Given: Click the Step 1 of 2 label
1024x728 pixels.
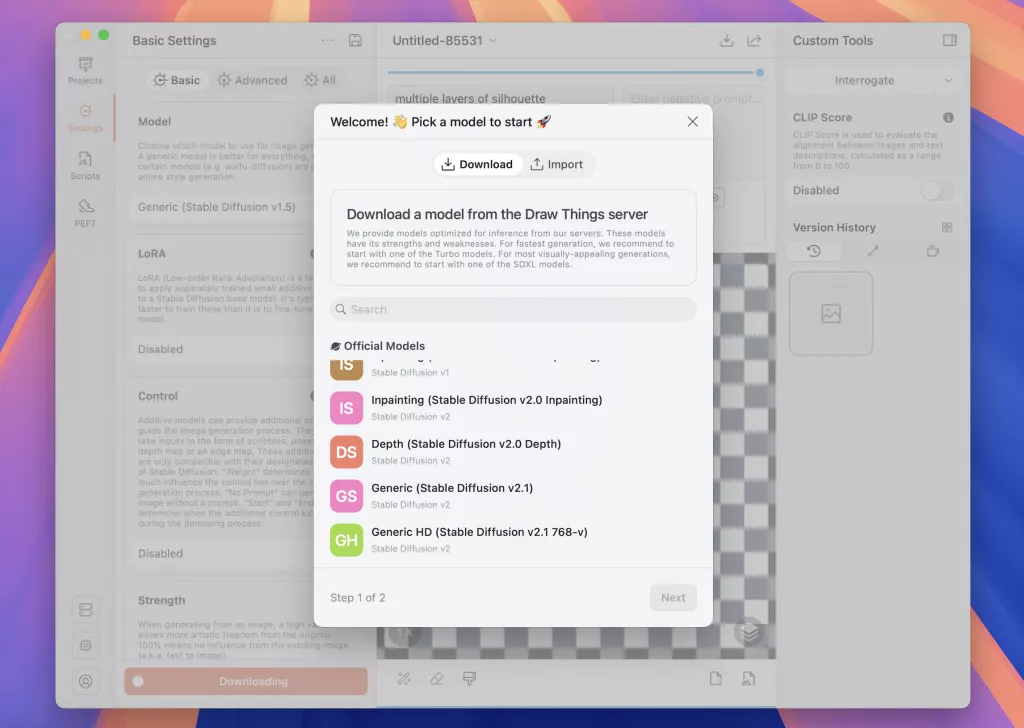Looking at the screenshot, I should (x=358, y=597).
